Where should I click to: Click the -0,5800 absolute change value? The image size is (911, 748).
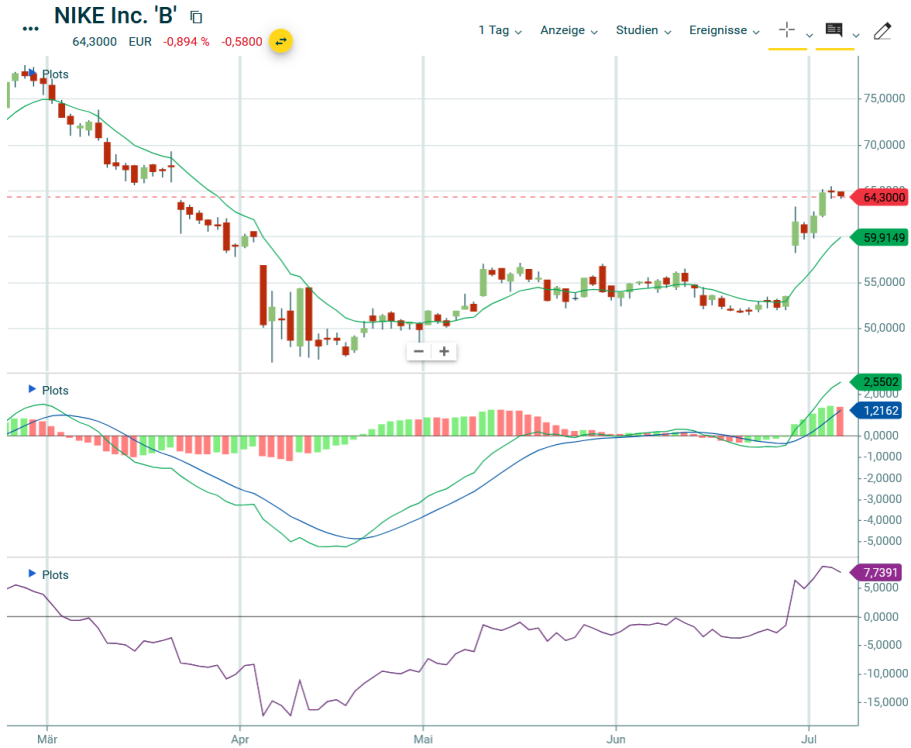click(242, 42)
